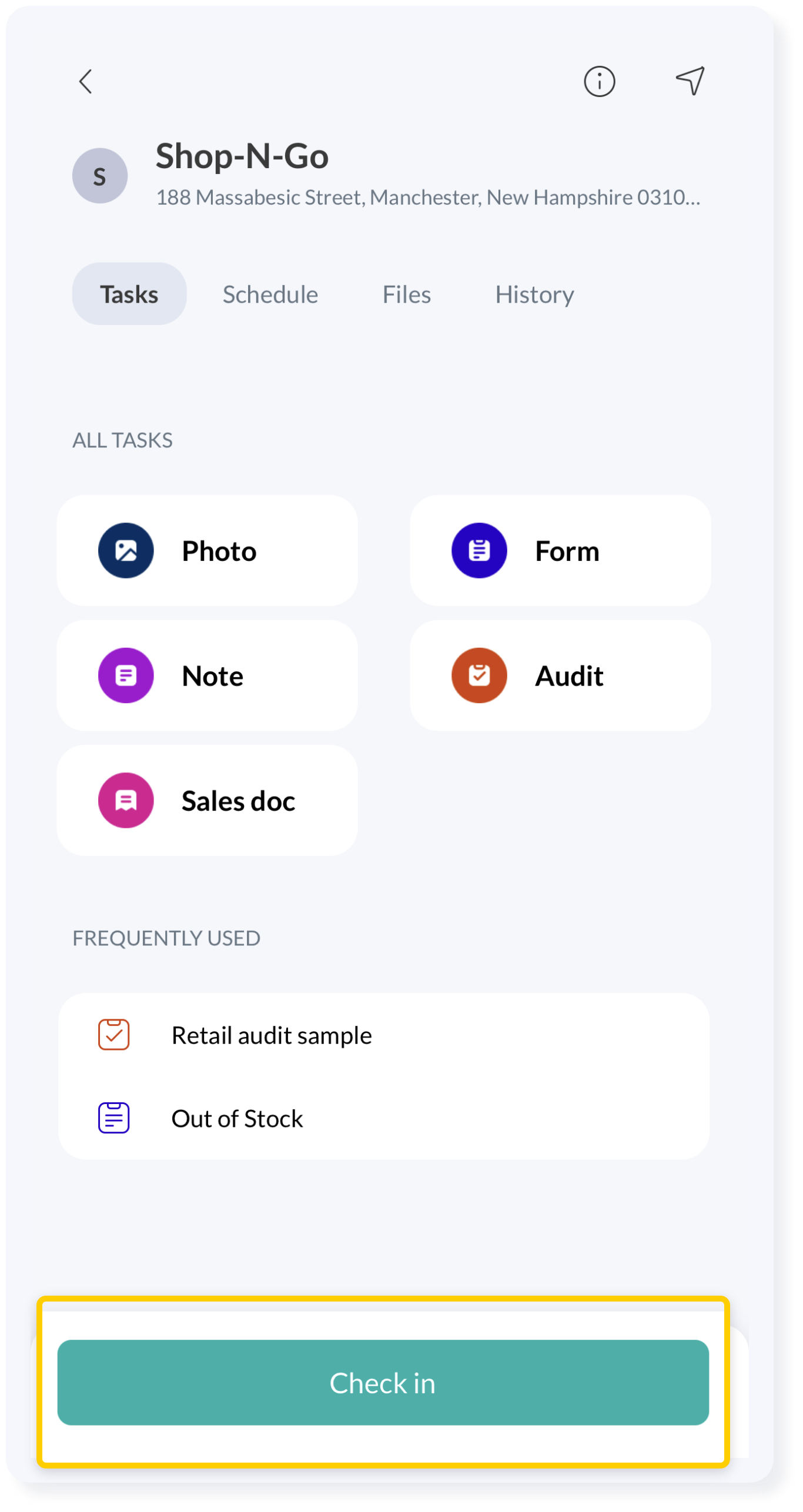Open the History tab
The image size is (803, 1512).
[534, 295]
